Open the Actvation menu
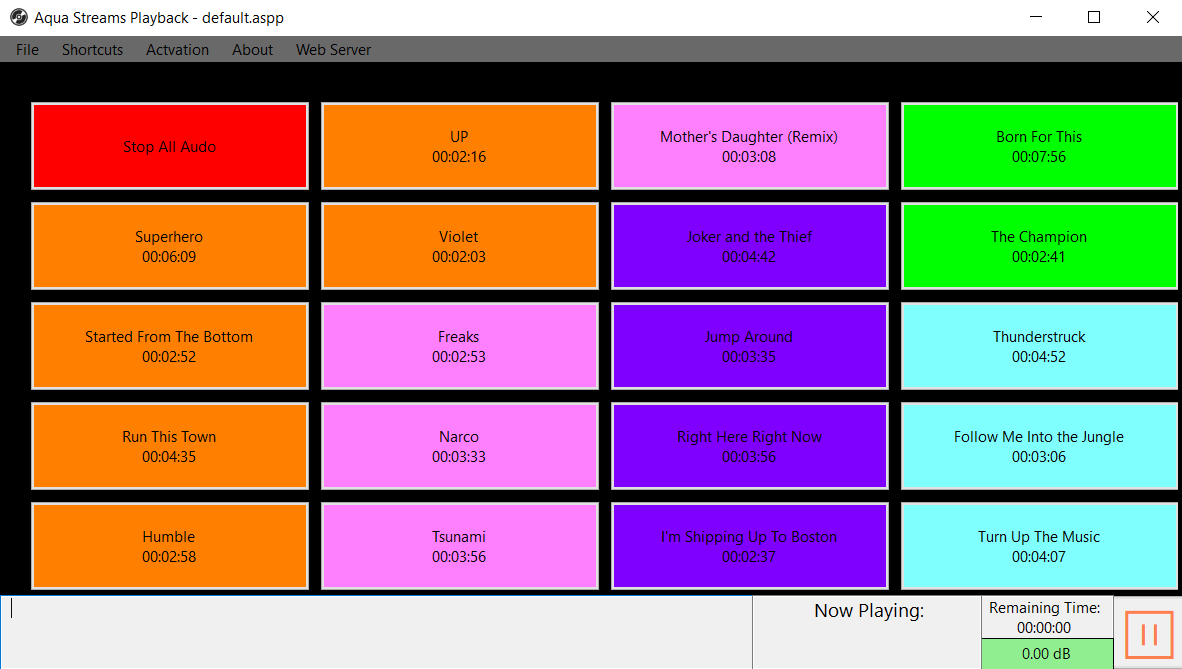The height and width of the screenshot is (669, 1182). pyautogui.click(x=177, y=50)
